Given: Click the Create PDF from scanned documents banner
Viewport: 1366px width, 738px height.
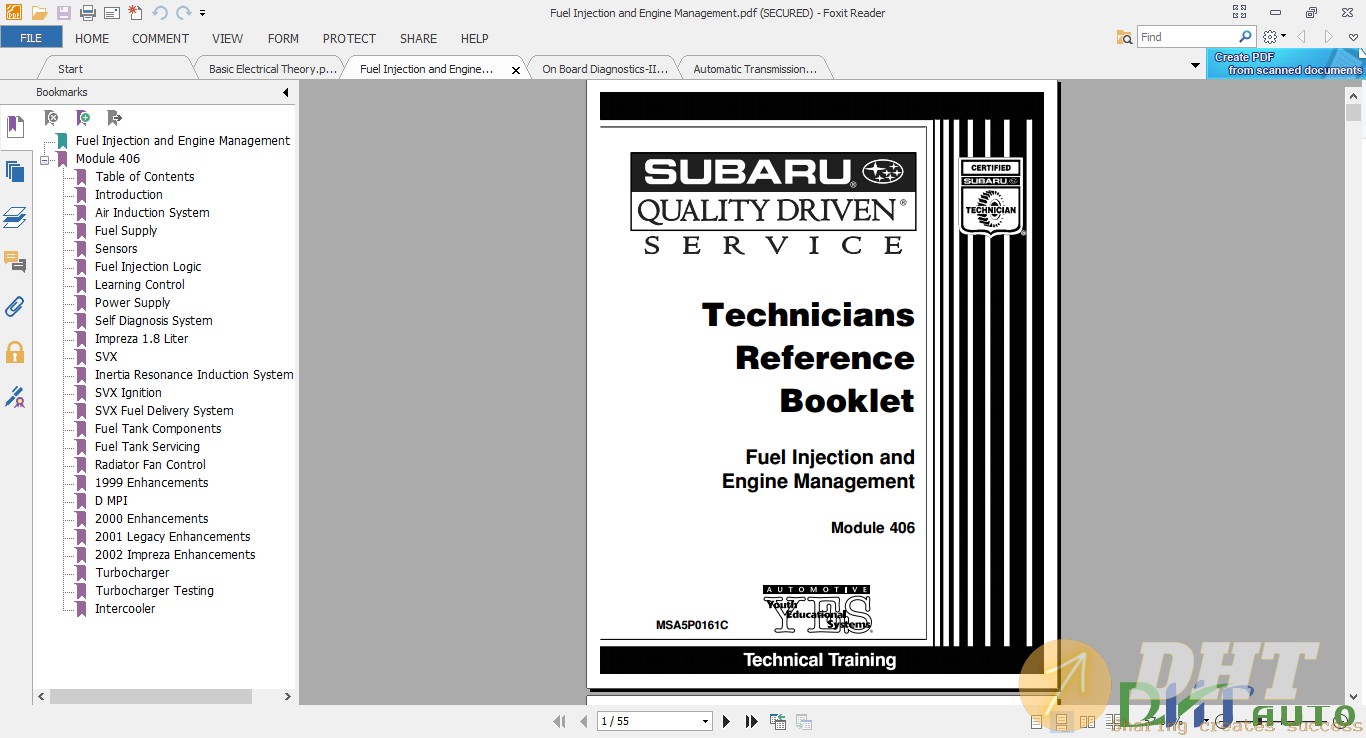Looking at the screenshot, I should (1285, 64).
